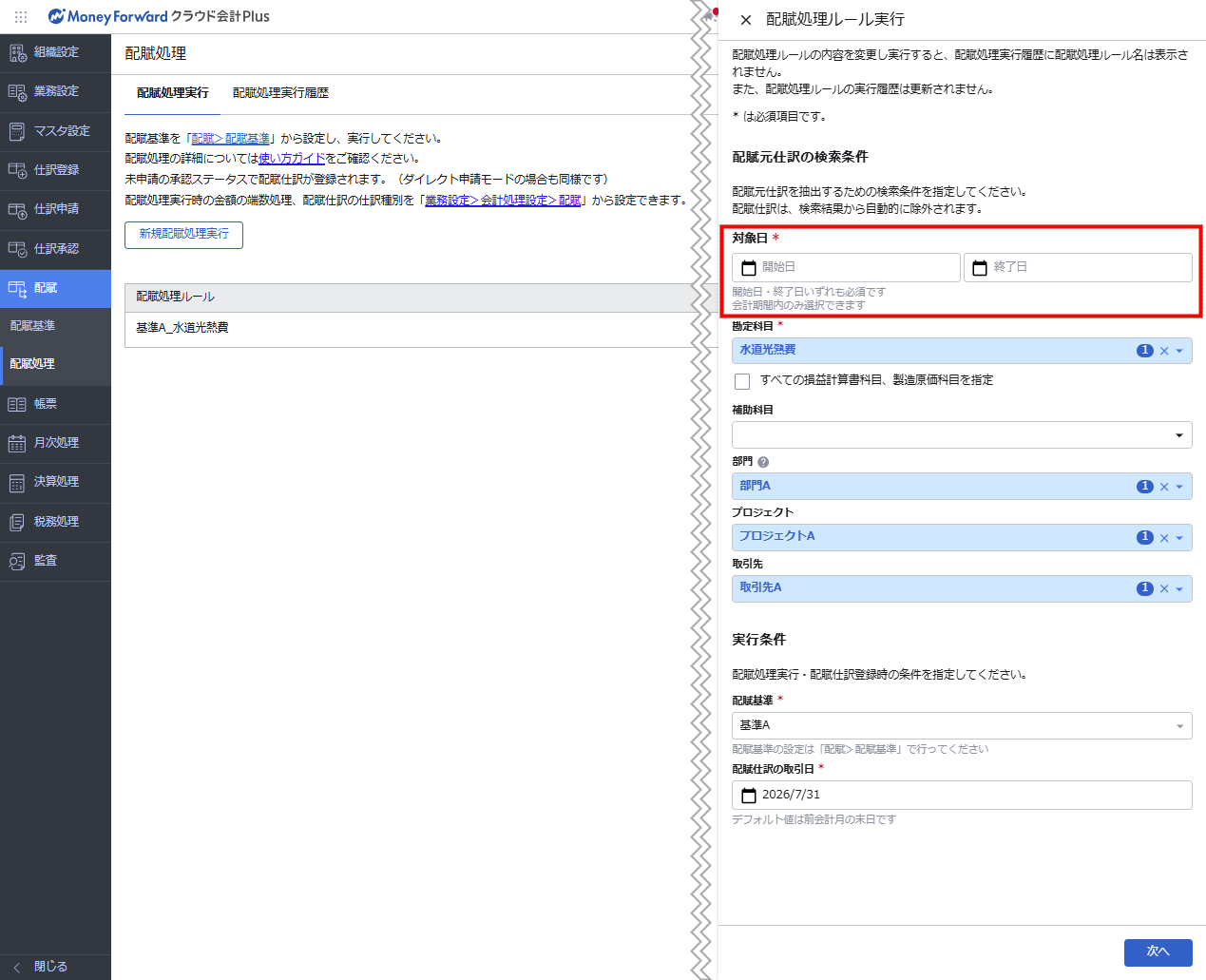The image size is (1206, 980).
Task: Expand the 勘定科目 dropdown arrow
Action: tap(1179, 351)
